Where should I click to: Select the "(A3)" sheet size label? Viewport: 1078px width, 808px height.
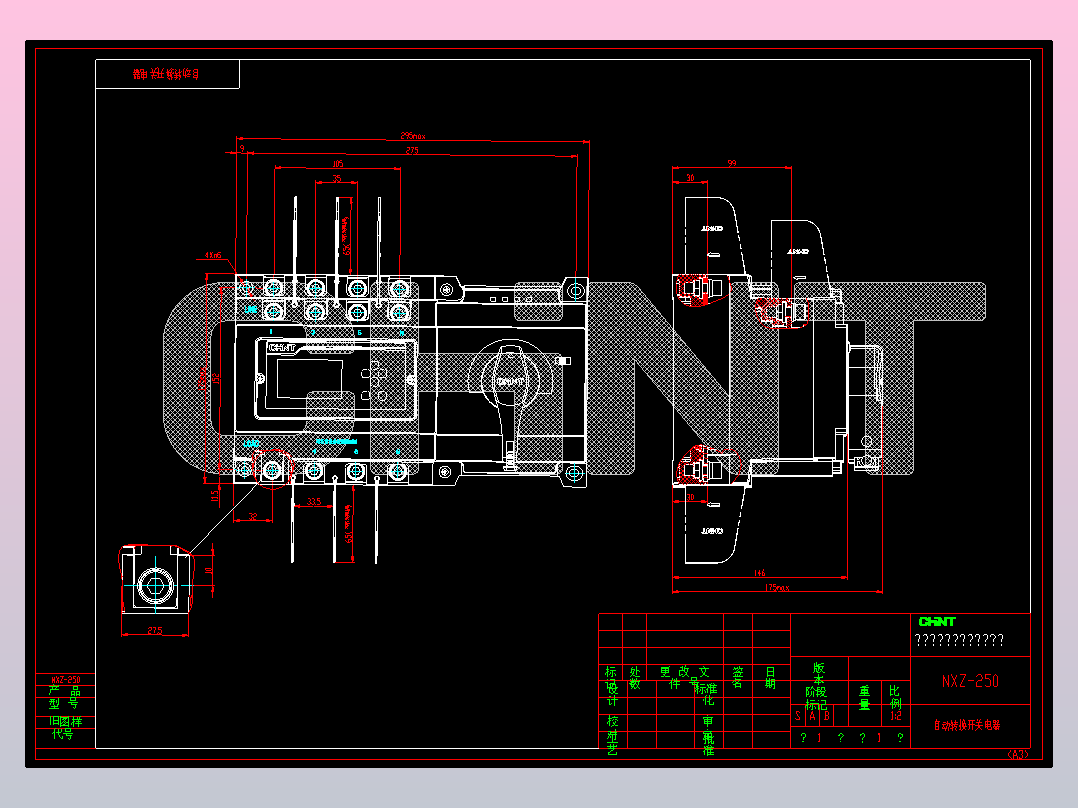[x=1018, y=754]
